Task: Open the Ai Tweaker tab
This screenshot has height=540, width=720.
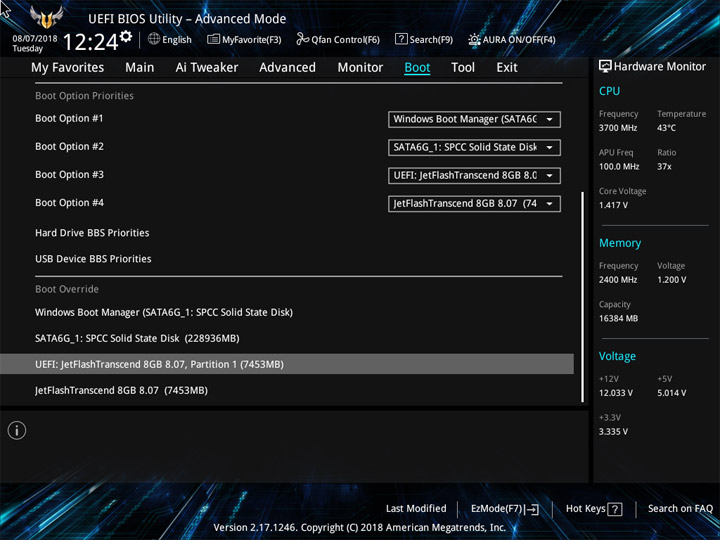Action: [x=207, y=68]
